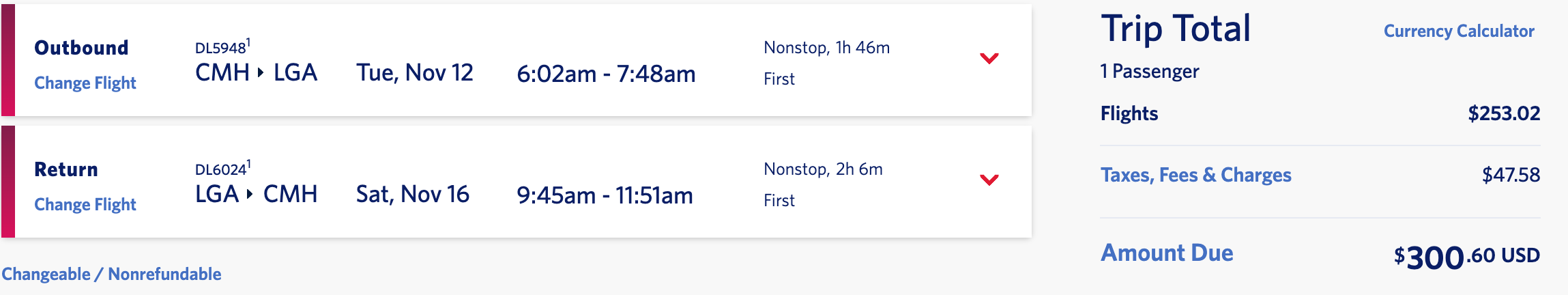This screenshot has height=295, width=1568.
Task: Click the Trip Total heading
Action: click(x=1176, y=29)
